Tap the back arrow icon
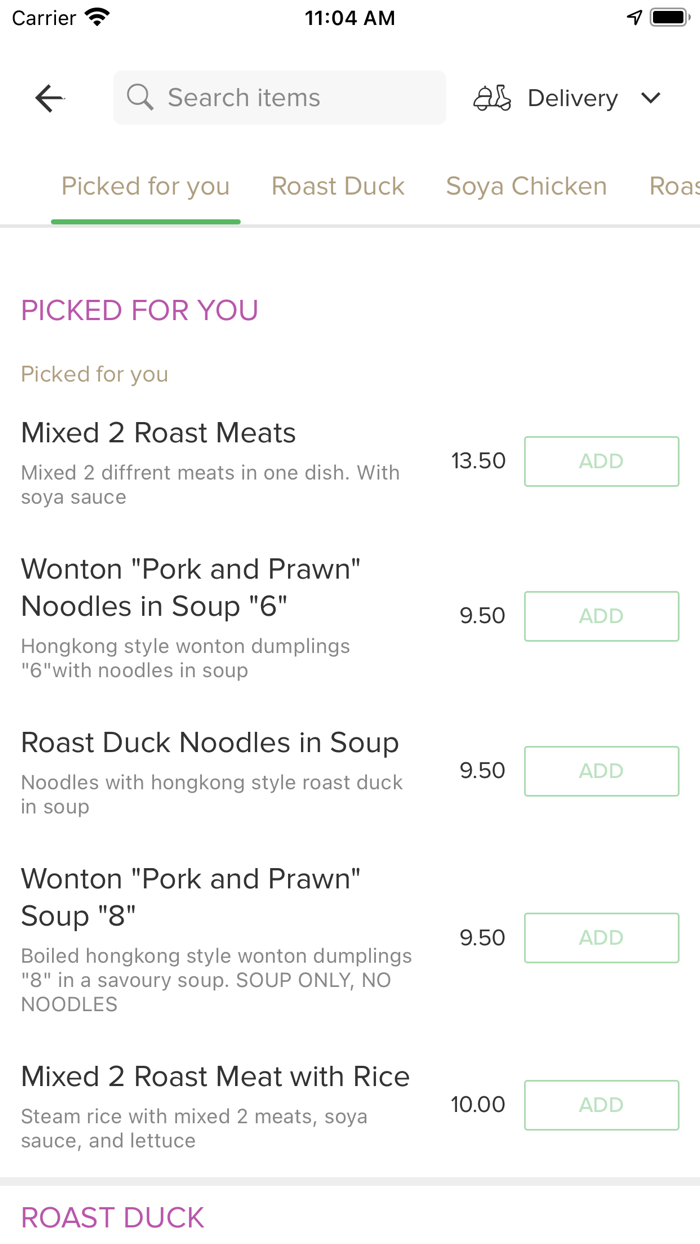Image resolution: width=700 pixels, height=1244 pixels. point(49,98)
